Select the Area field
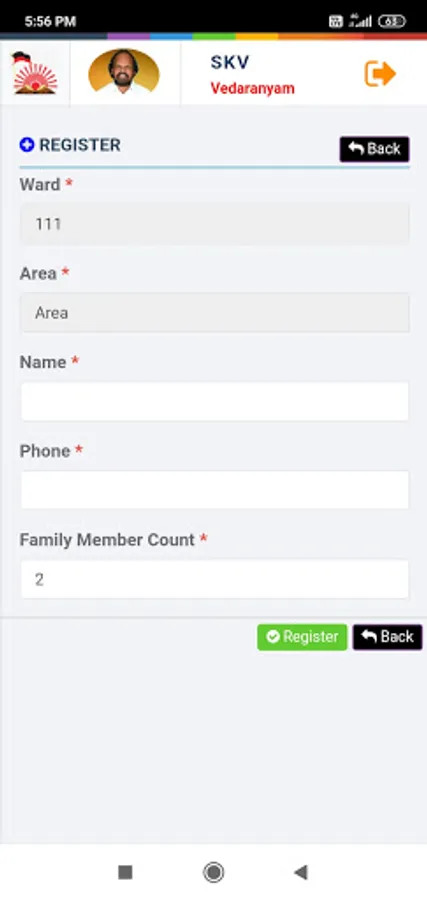Image resolution: width=427 pixels, height=900 pixels. click(215, 313)
